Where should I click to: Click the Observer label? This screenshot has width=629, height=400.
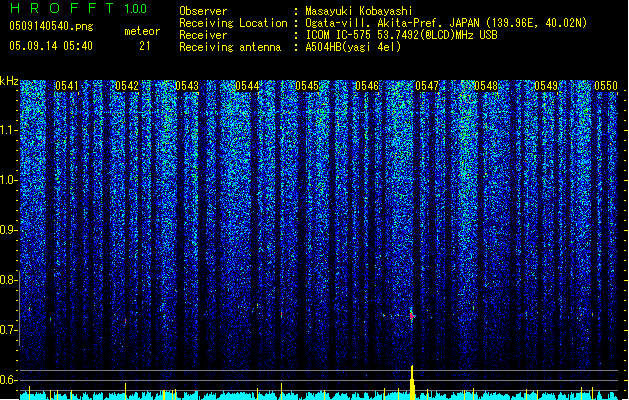(x=203, y=11)
